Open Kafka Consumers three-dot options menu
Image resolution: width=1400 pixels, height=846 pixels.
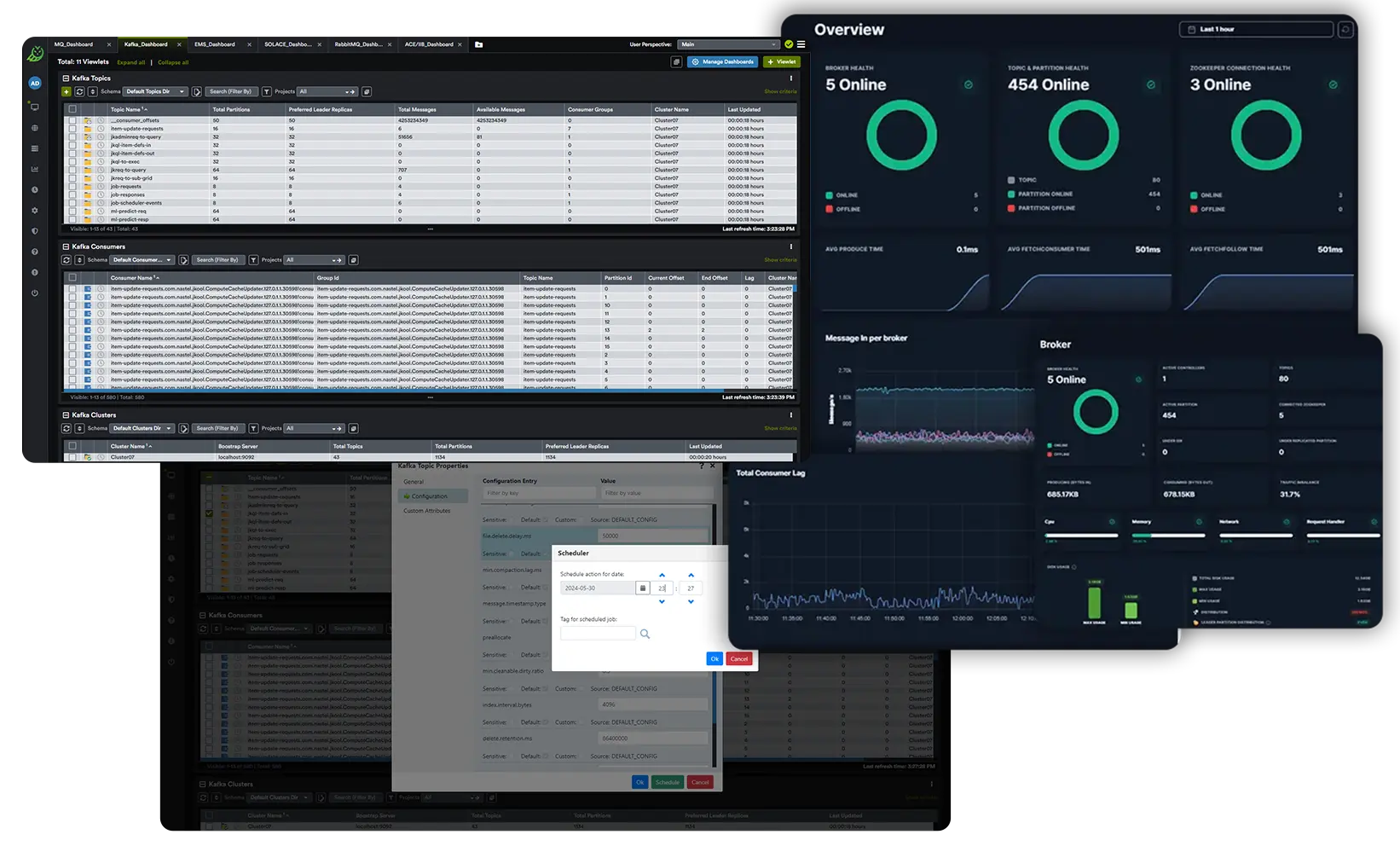click(x=791, y=246)
